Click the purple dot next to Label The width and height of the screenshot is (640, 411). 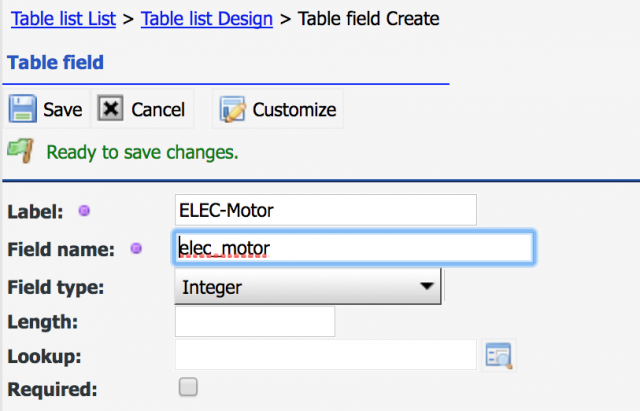click(x=84, y=211)
